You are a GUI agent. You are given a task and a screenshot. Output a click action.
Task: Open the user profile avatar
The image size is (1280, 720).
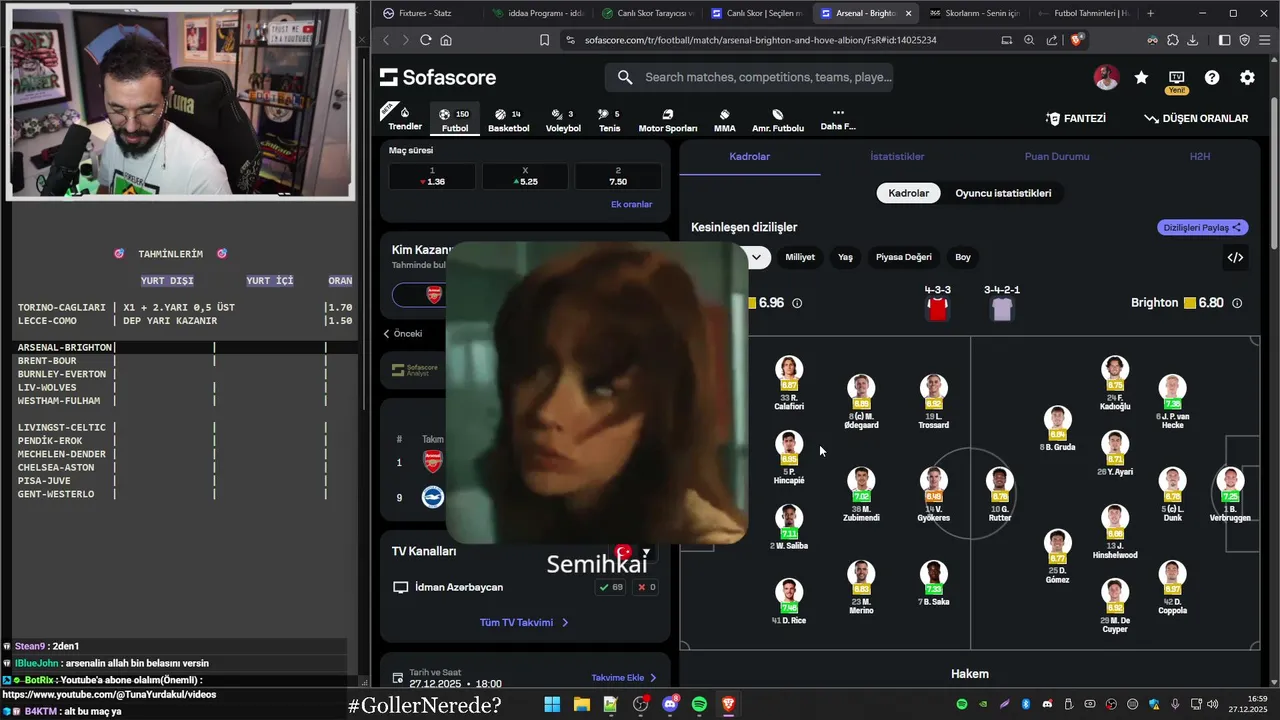(1106, 77)
